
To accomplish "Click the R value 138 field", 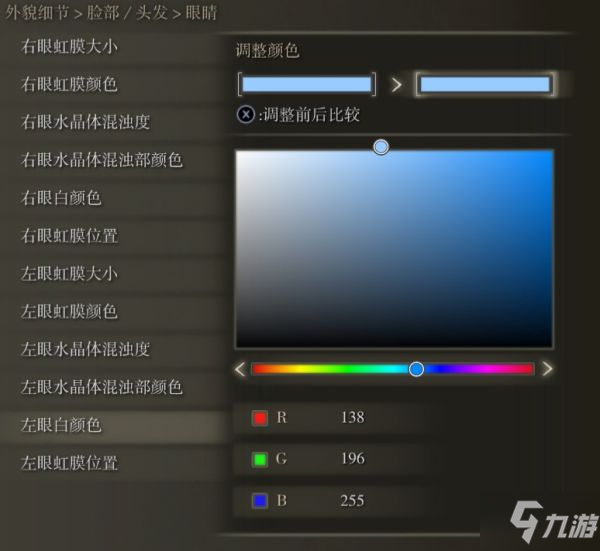I will (352, 417).
